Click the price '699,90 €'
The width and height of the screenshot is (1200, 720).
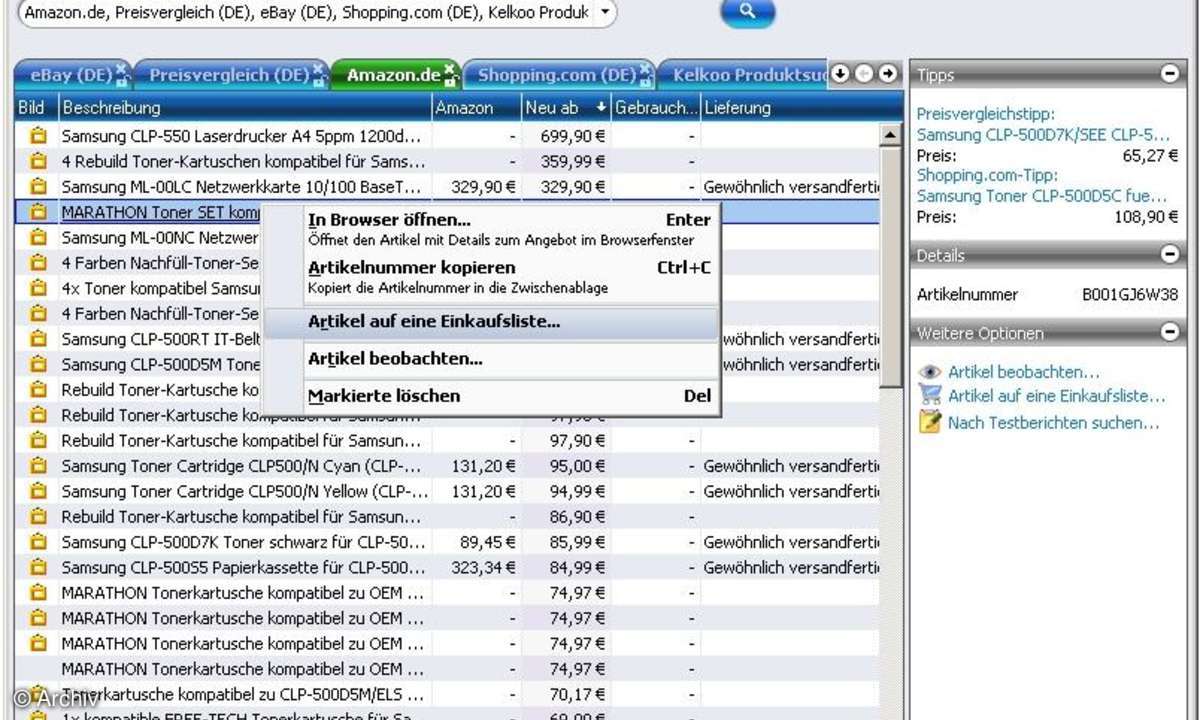[572, 136]
